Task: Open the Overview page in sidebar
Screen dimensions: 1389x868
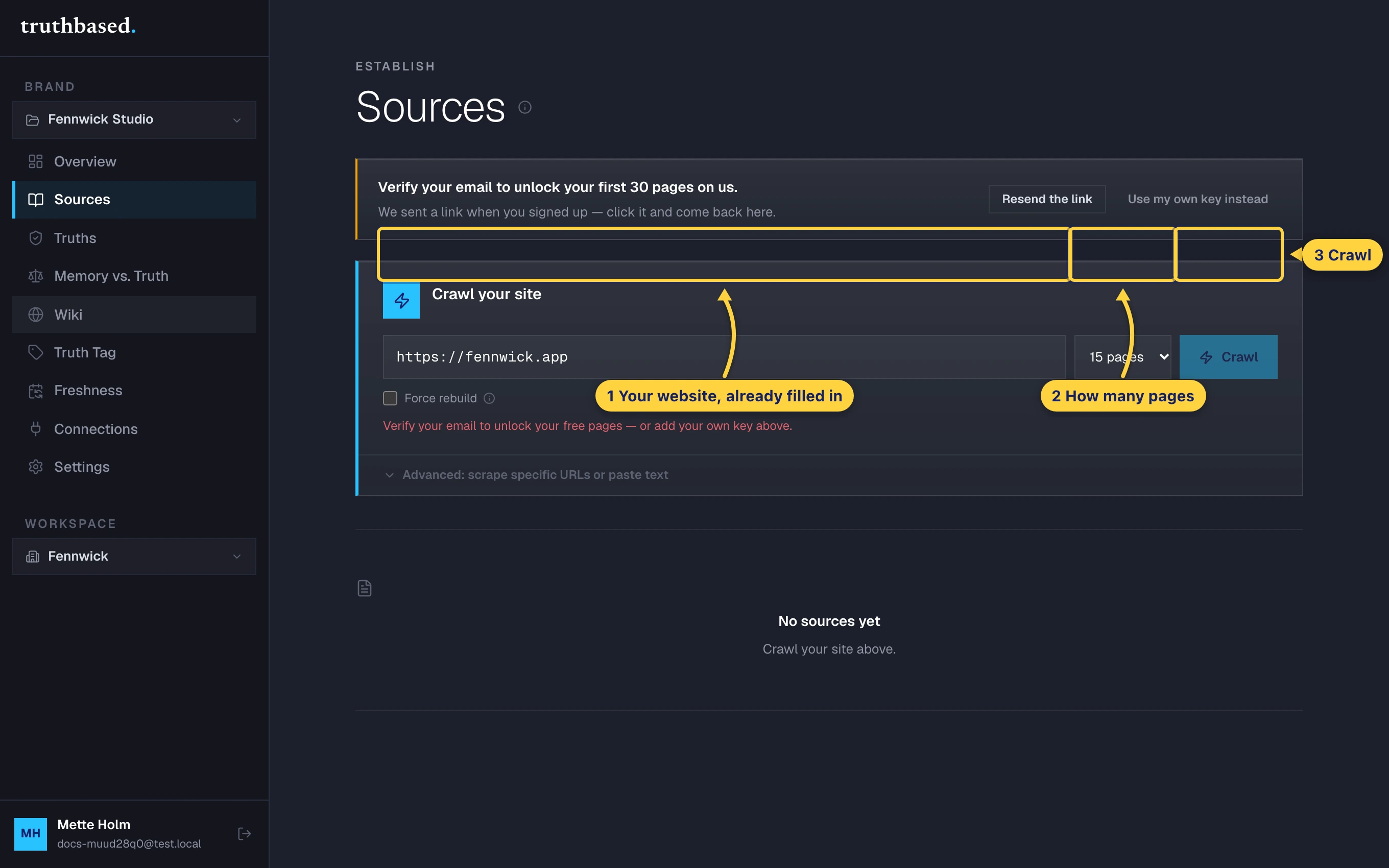Action: [134, 161]
